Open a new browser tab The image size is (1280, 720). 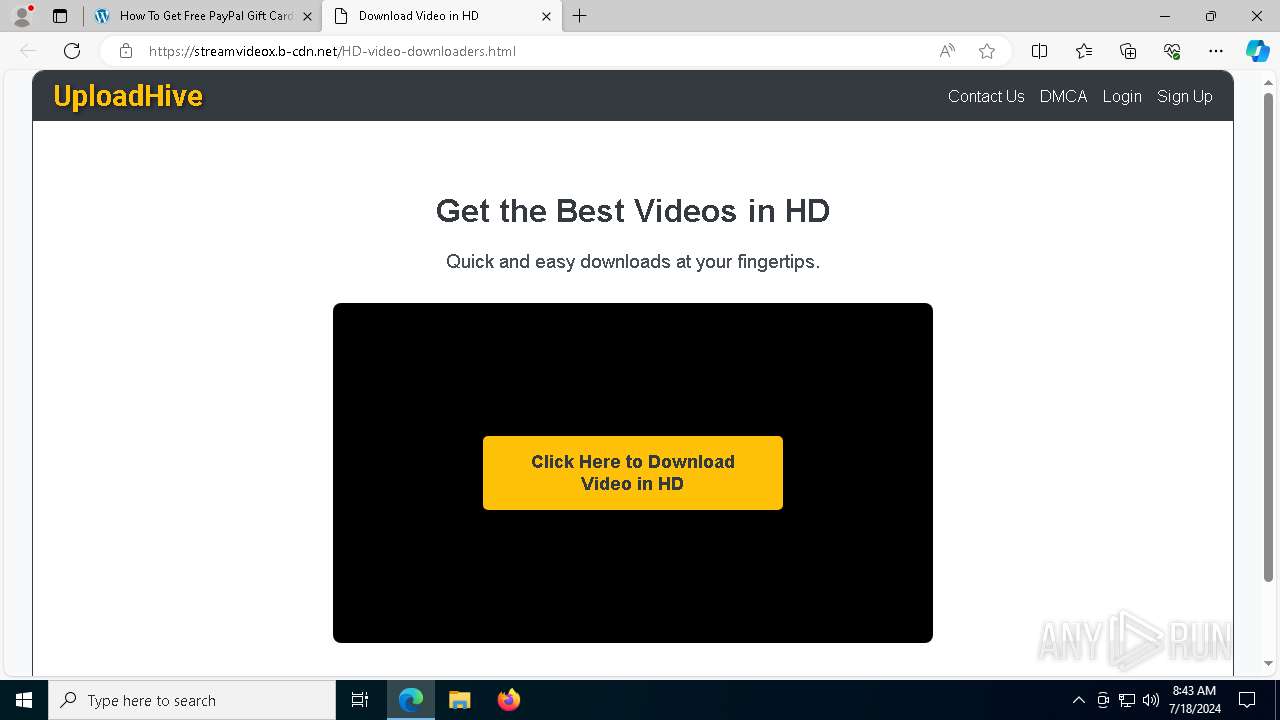(x=580, y=16)
